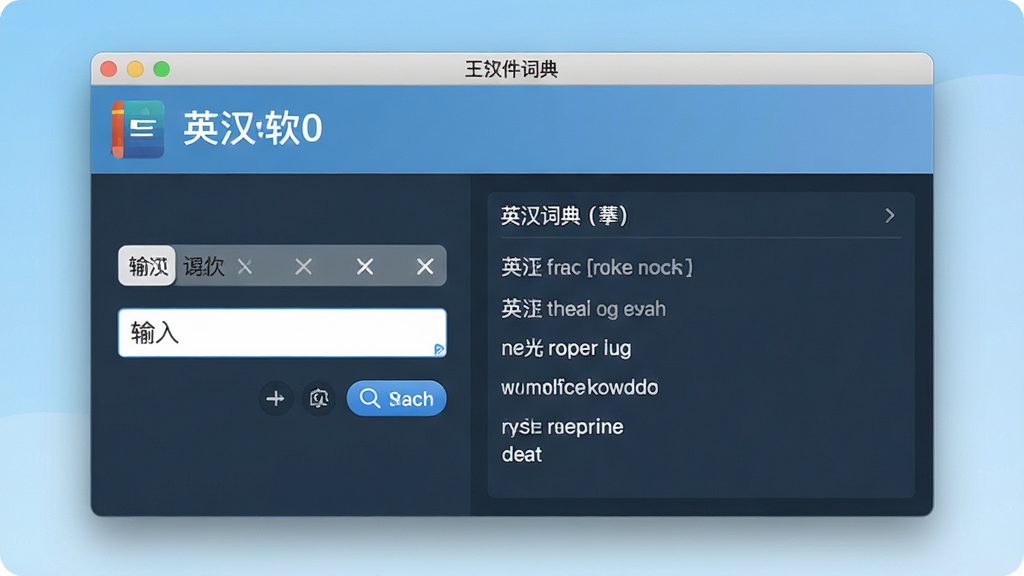Click the dictionary book app logo
1024x576 pixels.
pos(137,129)
